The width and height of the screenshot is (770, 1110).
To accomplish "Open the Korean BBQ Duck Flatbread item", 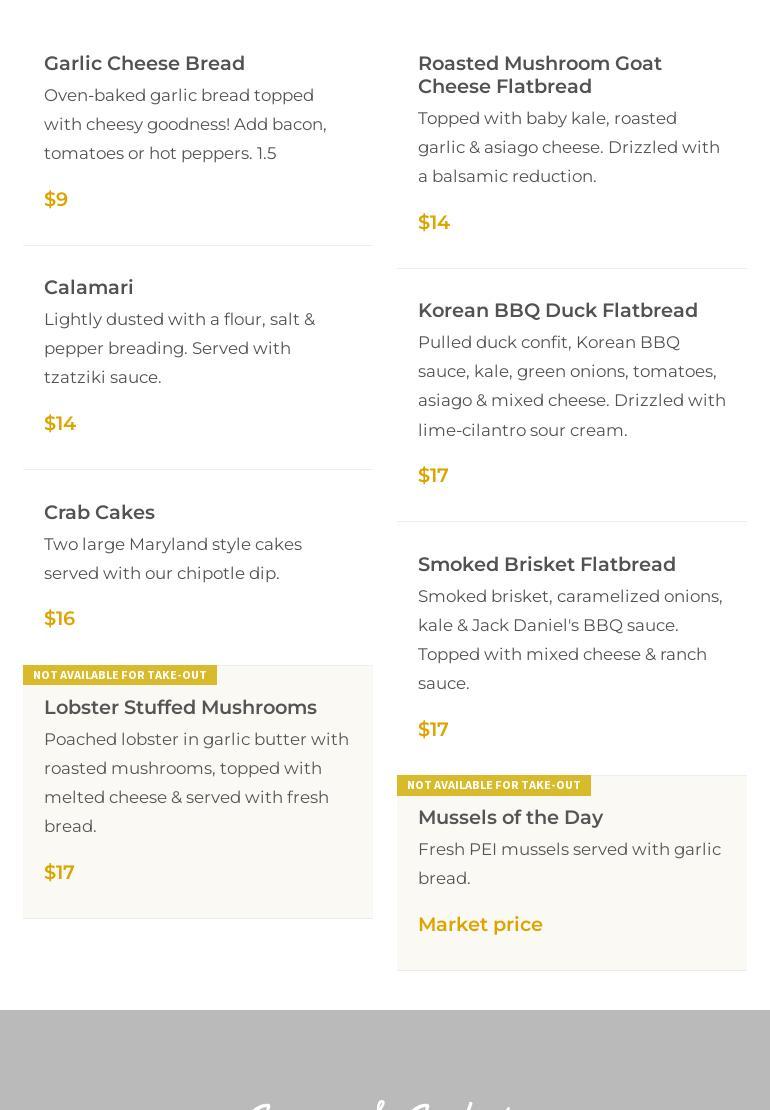I will (x=557, y=310).
